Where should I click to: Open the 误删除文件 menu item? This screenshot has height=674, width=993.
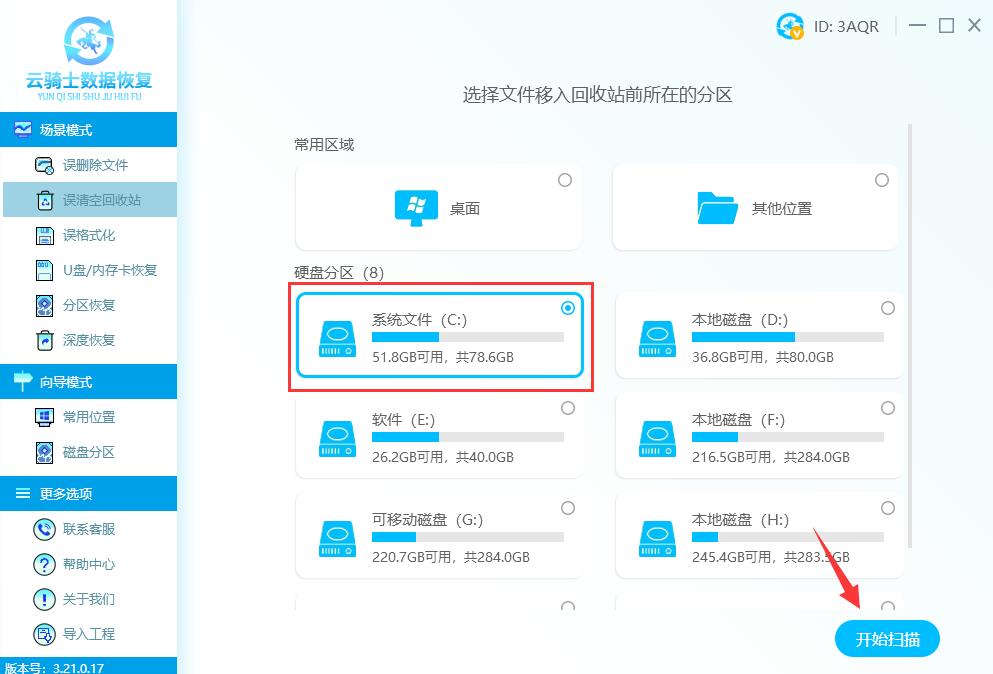(x=89, y=165)
